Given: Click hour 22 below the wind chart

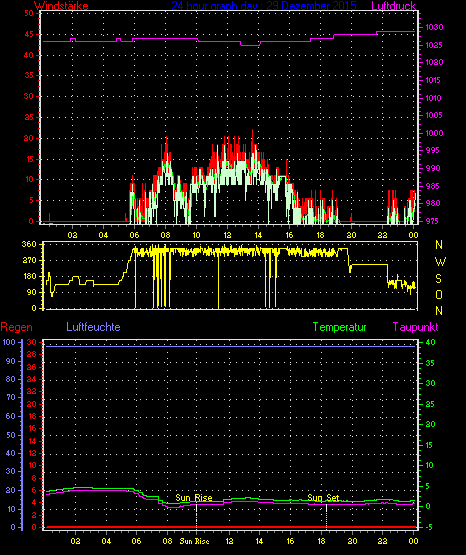Looking at the screenshot, I should pos(382,235).
